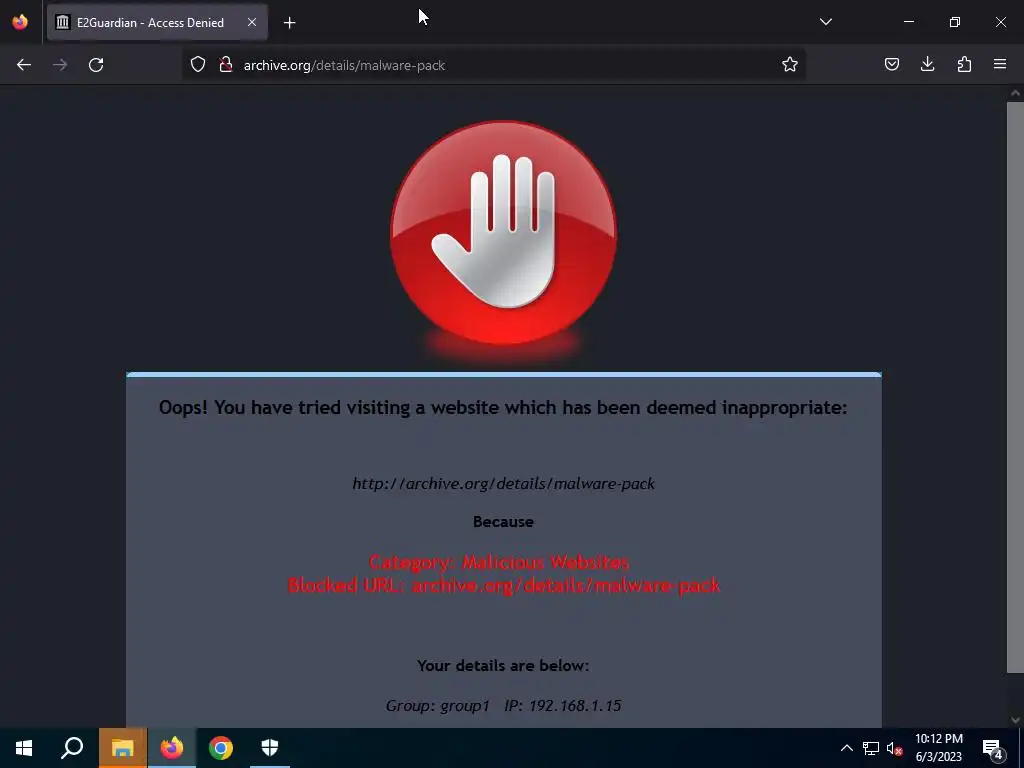This screenshot has width=1024, height=768.
Task: Close the E2Guardian - Access Denied tab
Action: [251, 22]
